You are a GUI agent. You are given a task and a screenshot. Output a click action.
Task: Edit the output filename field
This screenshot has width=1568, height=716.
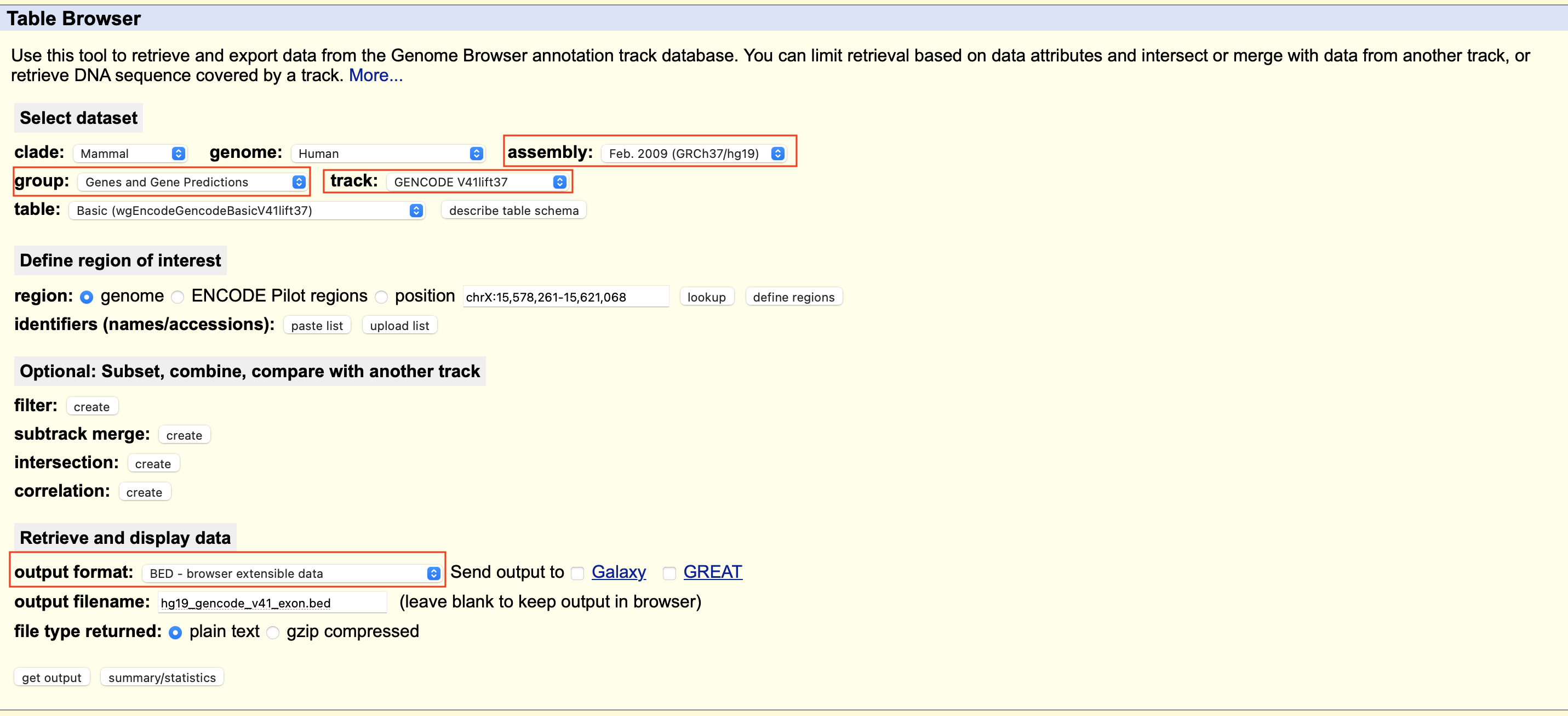tap(272, 602)
